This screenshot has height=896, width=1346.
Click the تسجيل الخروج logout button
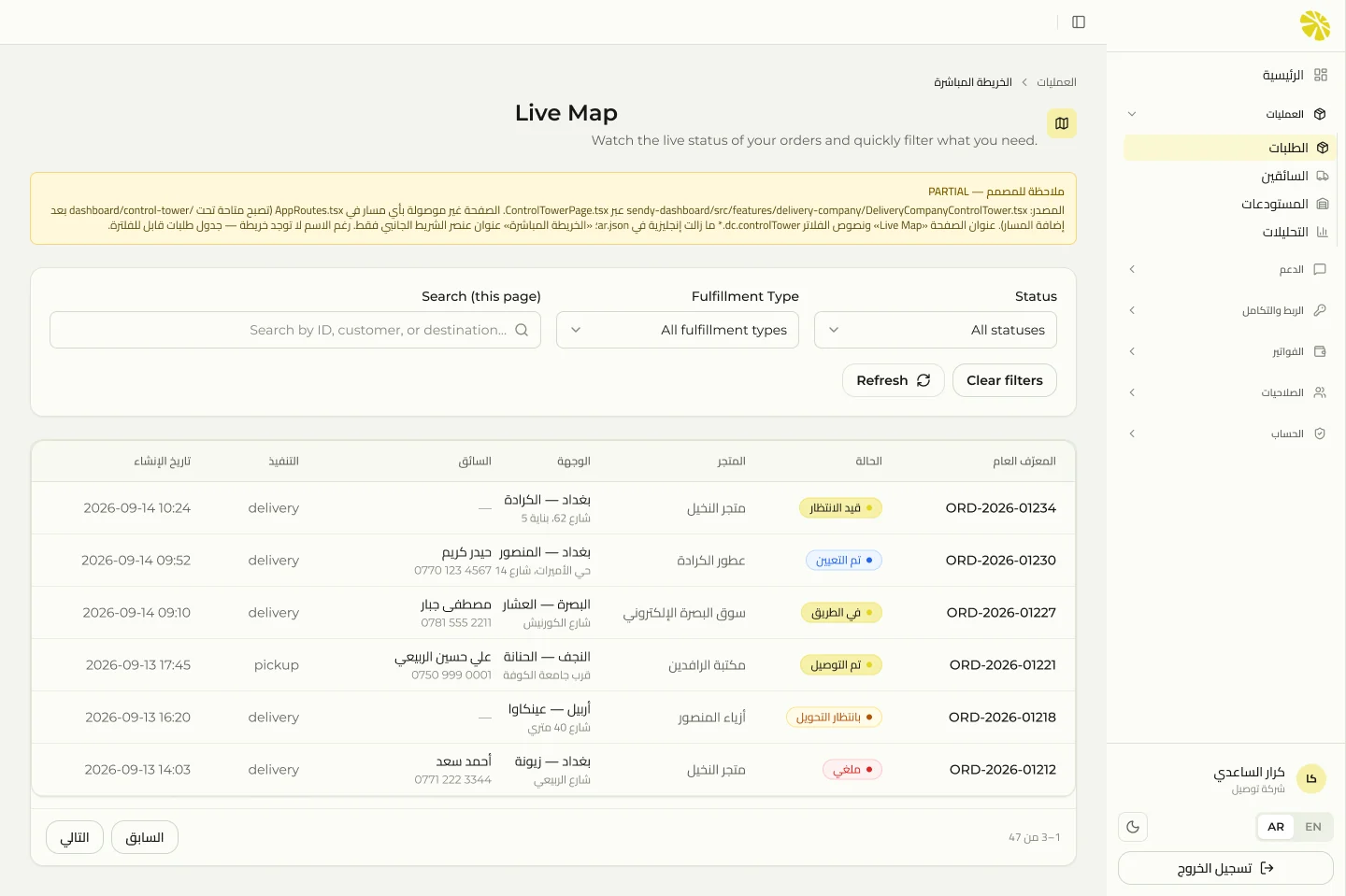click(1225, 868)
